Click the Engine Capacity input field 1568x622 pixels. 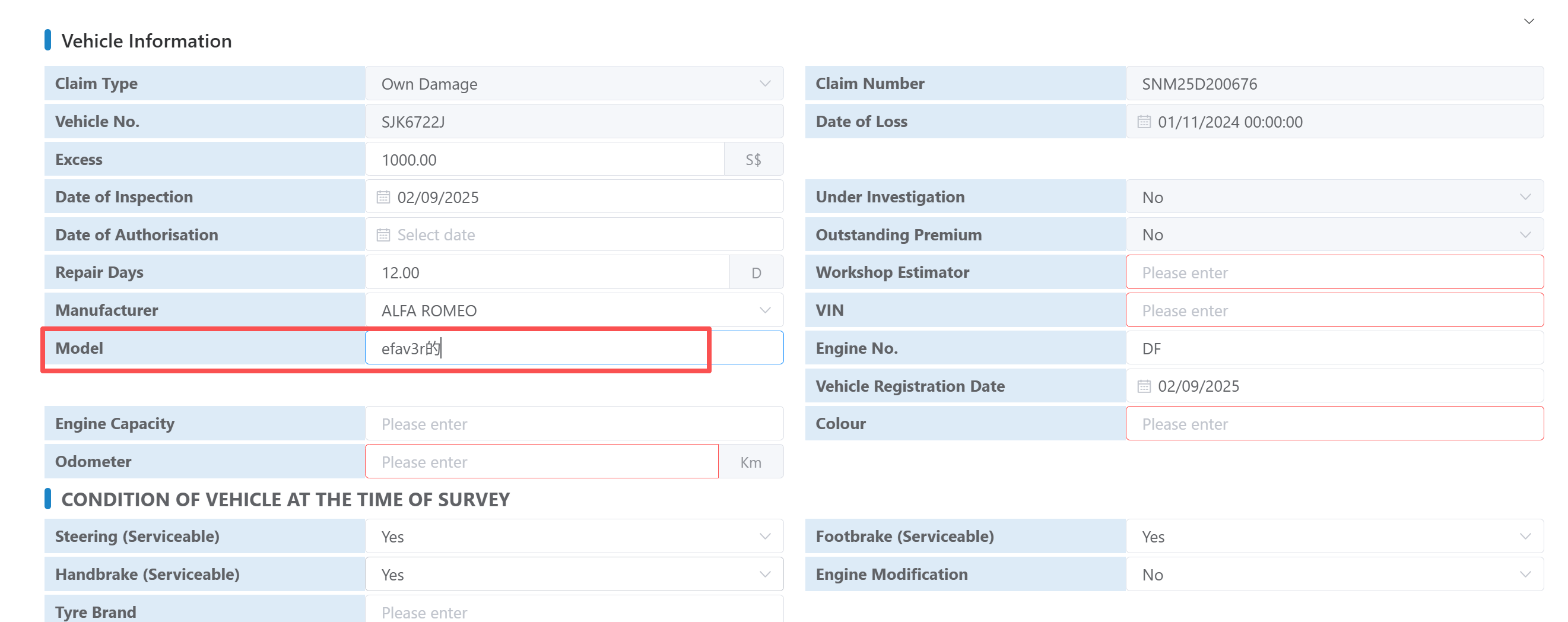pos(573,424)
